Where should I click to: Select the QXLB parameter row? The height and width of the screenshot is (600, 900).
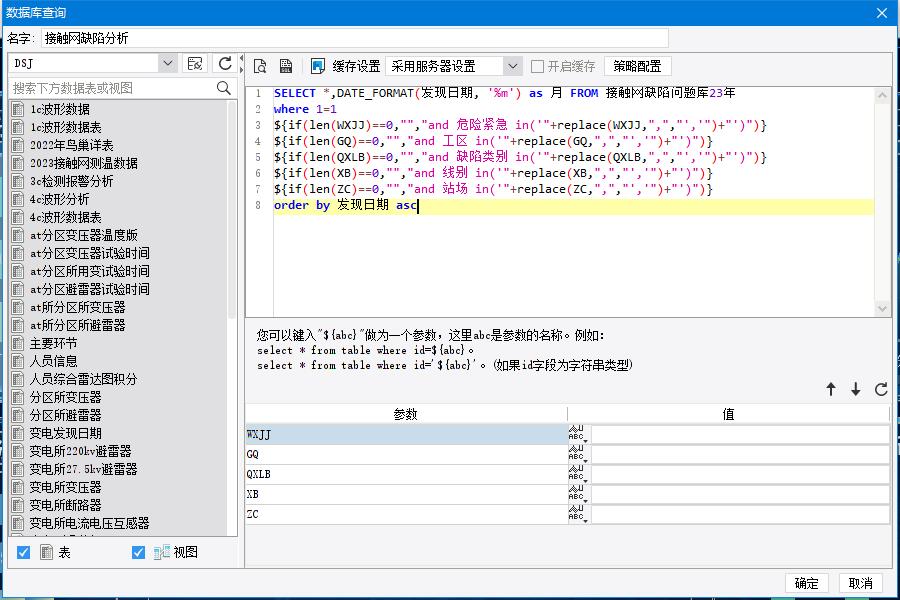pyautogui.click(x=406, y=474)
